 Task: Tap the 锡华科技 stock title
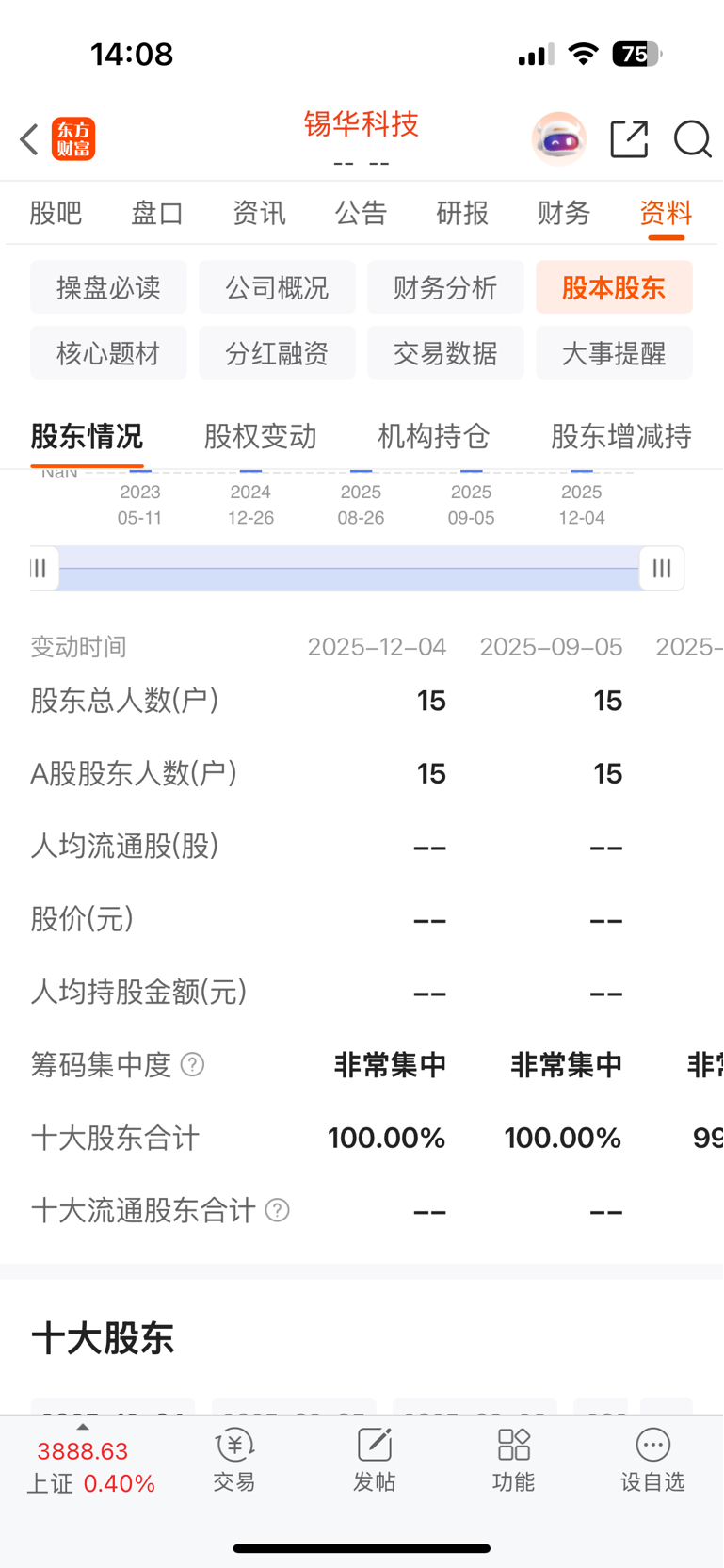point(362,124)
